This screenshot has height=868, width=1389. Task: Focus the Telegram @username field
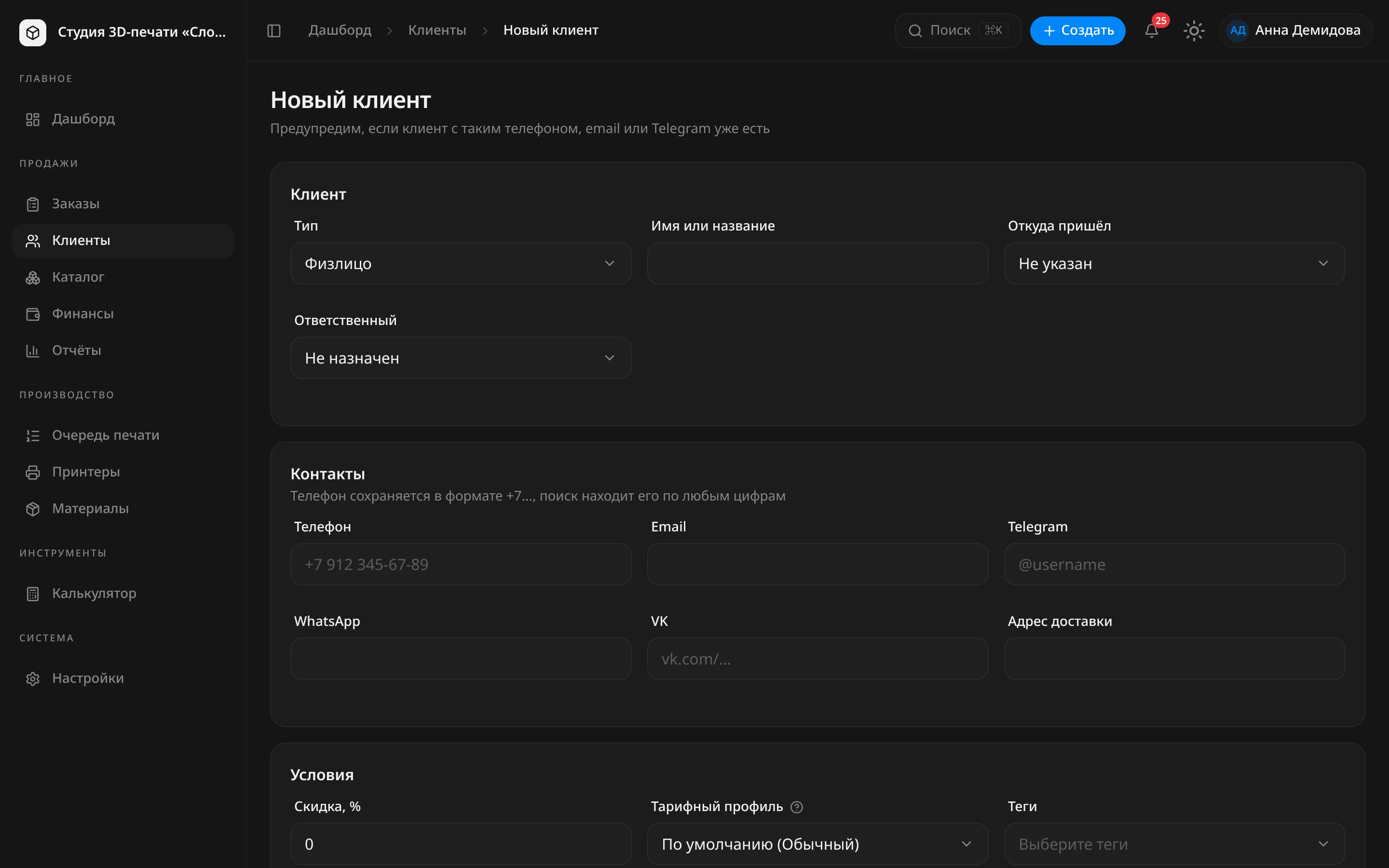pyautogui.click(x=1174, y=564)
